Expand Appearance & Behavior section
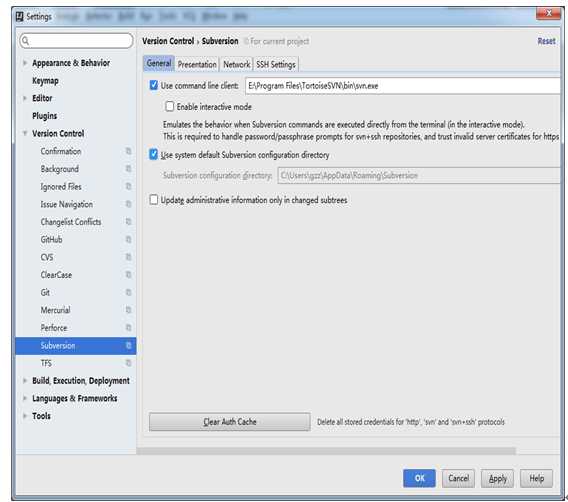This screenshot has height=502, width=568. tap(25, 63)
